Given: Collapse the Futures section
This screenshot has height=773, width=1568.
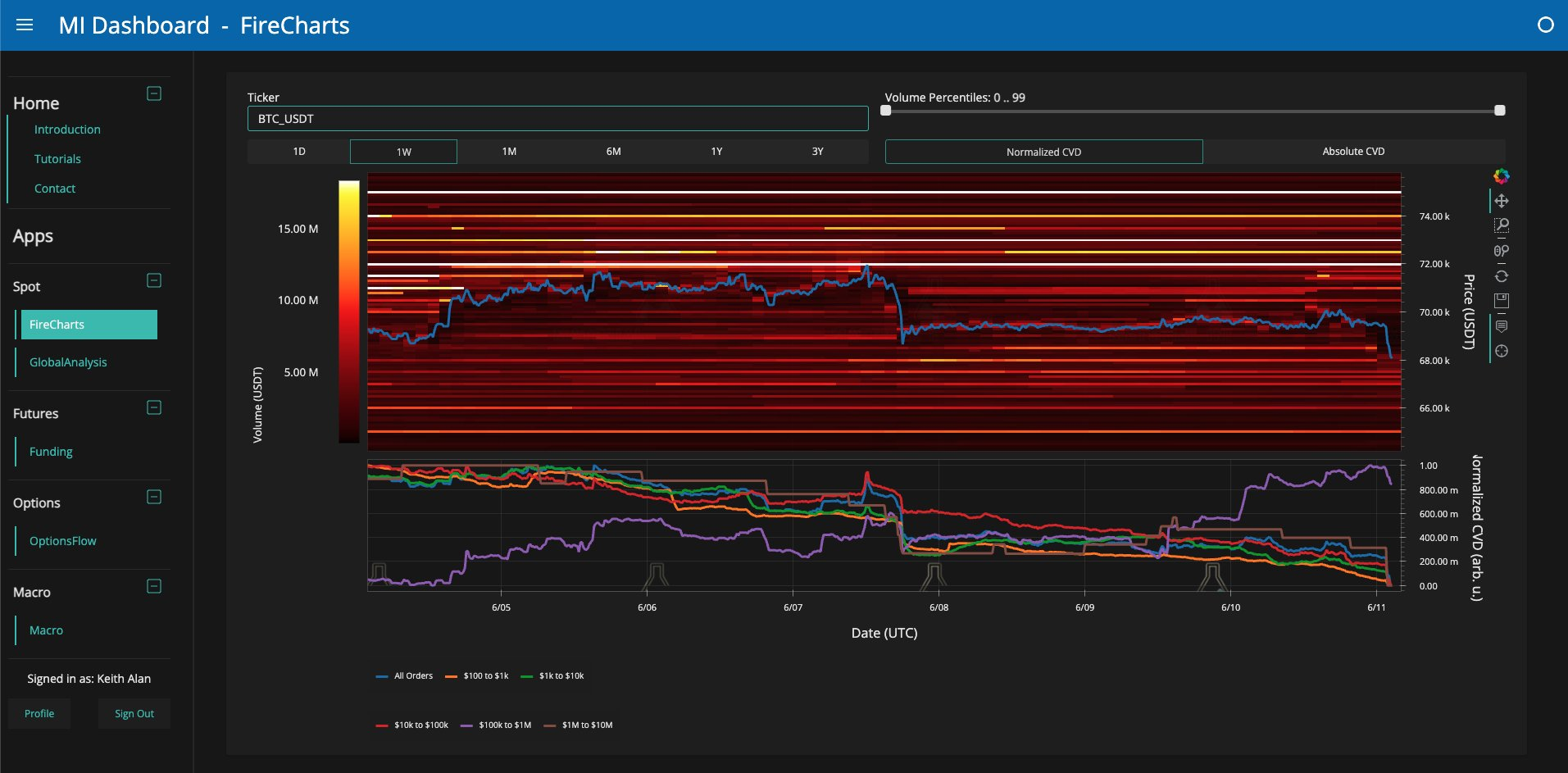Looking at the screenshot, I should 153,407.
